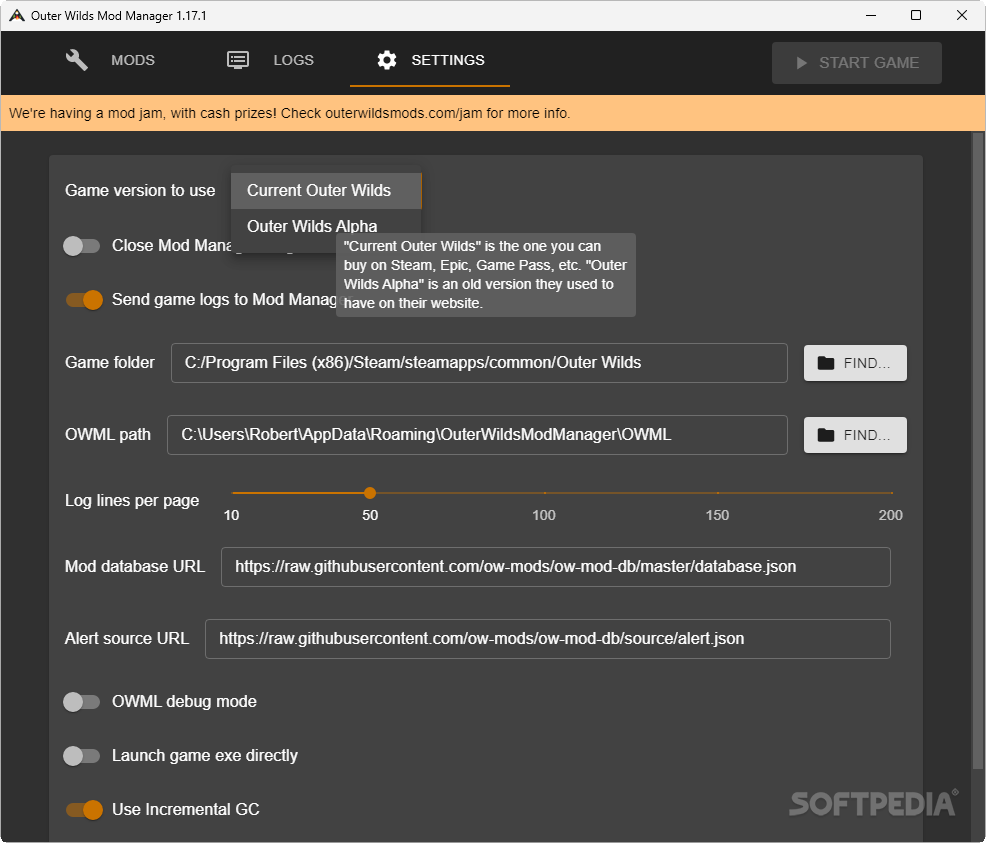Click the Mod database URL field
Image resolution: width=986 pixels, height=843 pixels.
tap(556, 567)
